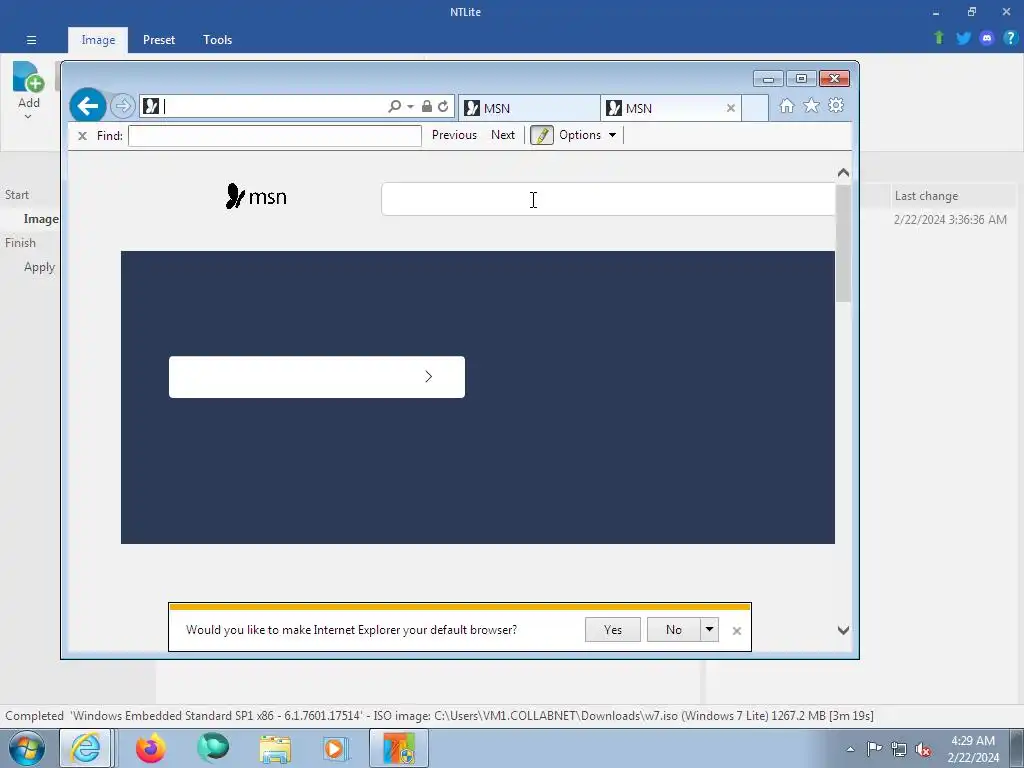
Task: Click the Internet Explorer forward arrow
Action: pyautogui.click(x=122, y=106)
